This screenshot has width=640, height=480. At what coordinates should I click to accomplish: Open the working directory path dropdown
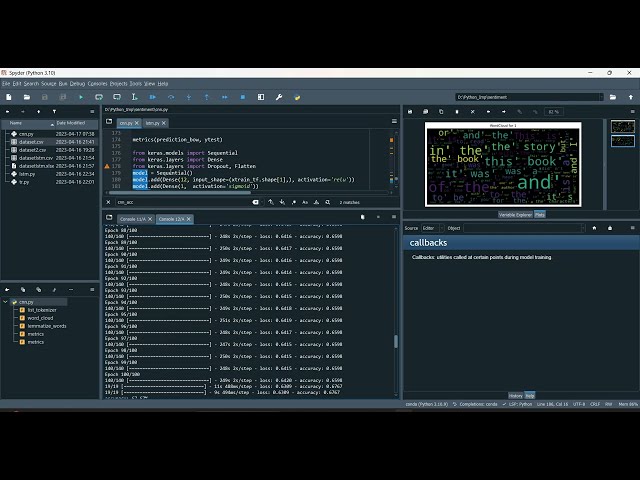pyautogui.click(x=601, y=97)
